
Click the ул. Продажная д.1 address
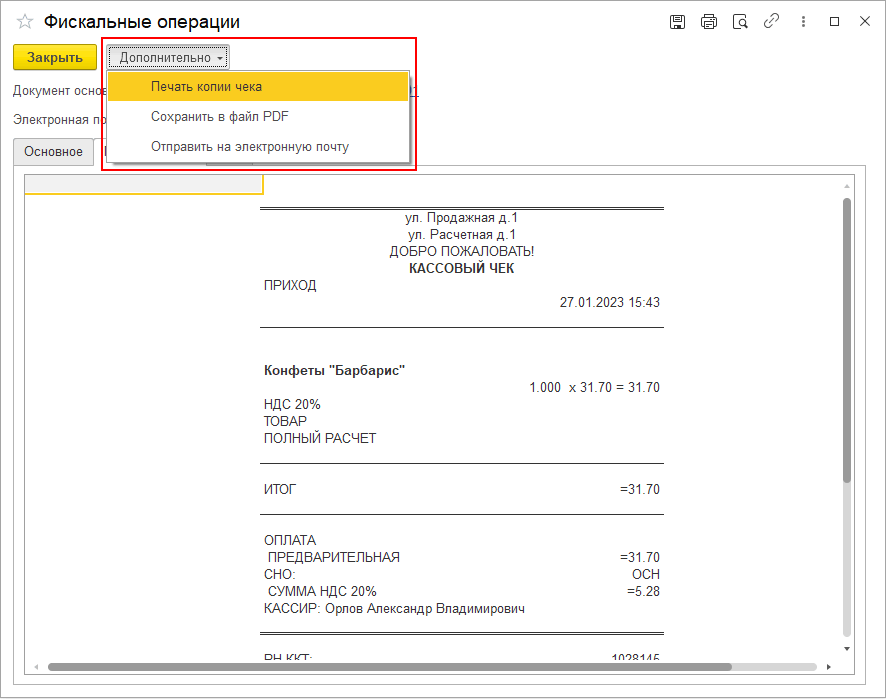[x=462, y=218]
